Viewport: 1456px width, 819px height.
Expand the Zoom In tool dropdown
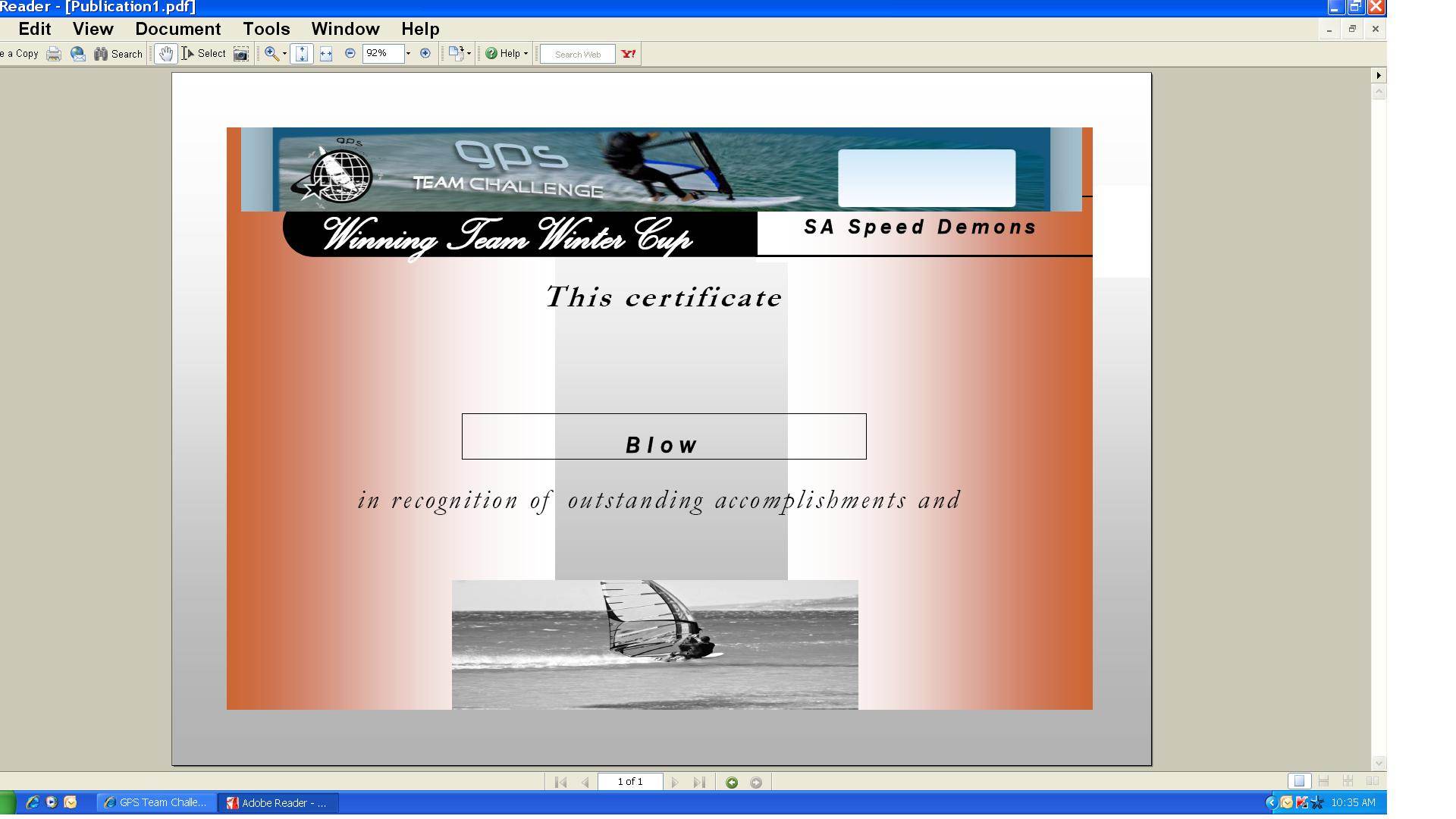[284, 54]
